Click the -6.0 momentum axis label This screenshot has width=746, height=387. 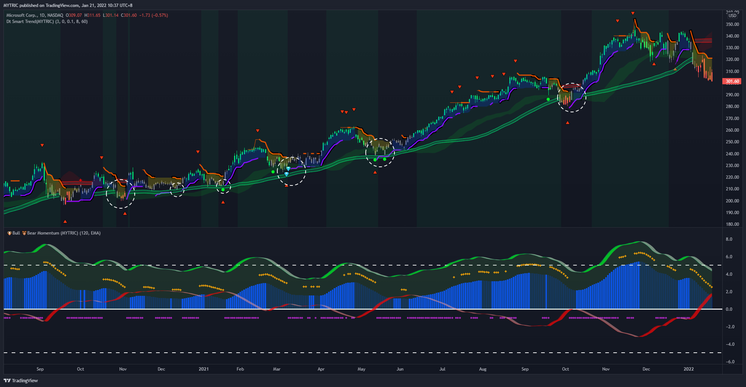(729, 362)
